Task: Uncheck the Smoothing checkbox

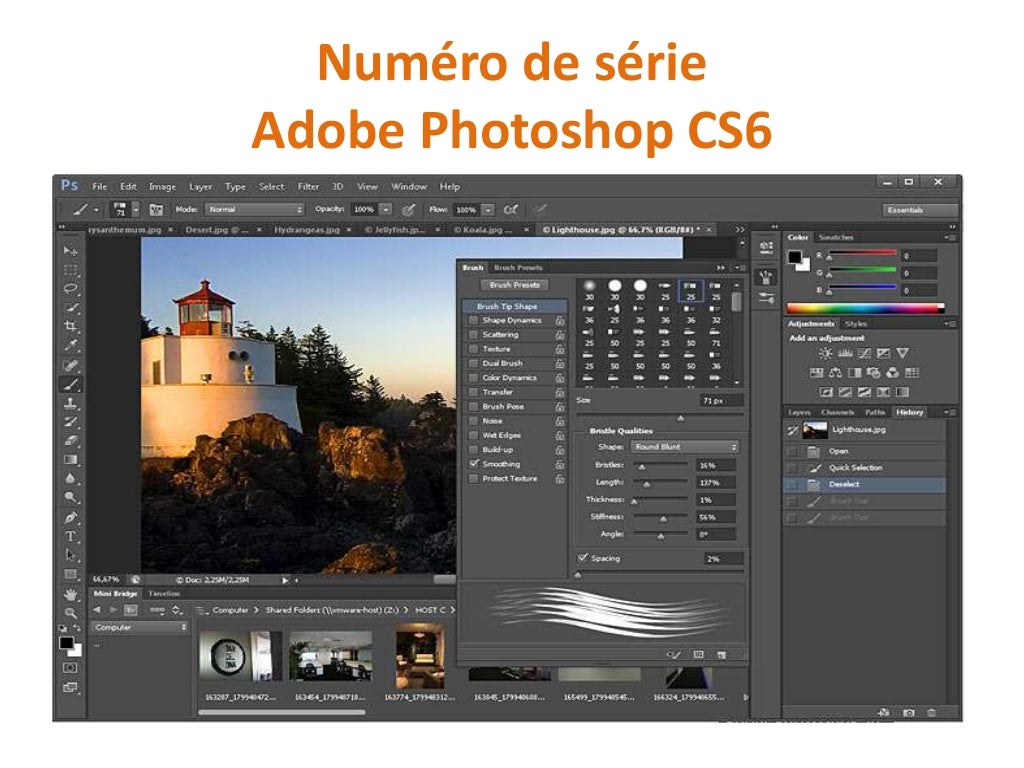Action: [473, 464]
